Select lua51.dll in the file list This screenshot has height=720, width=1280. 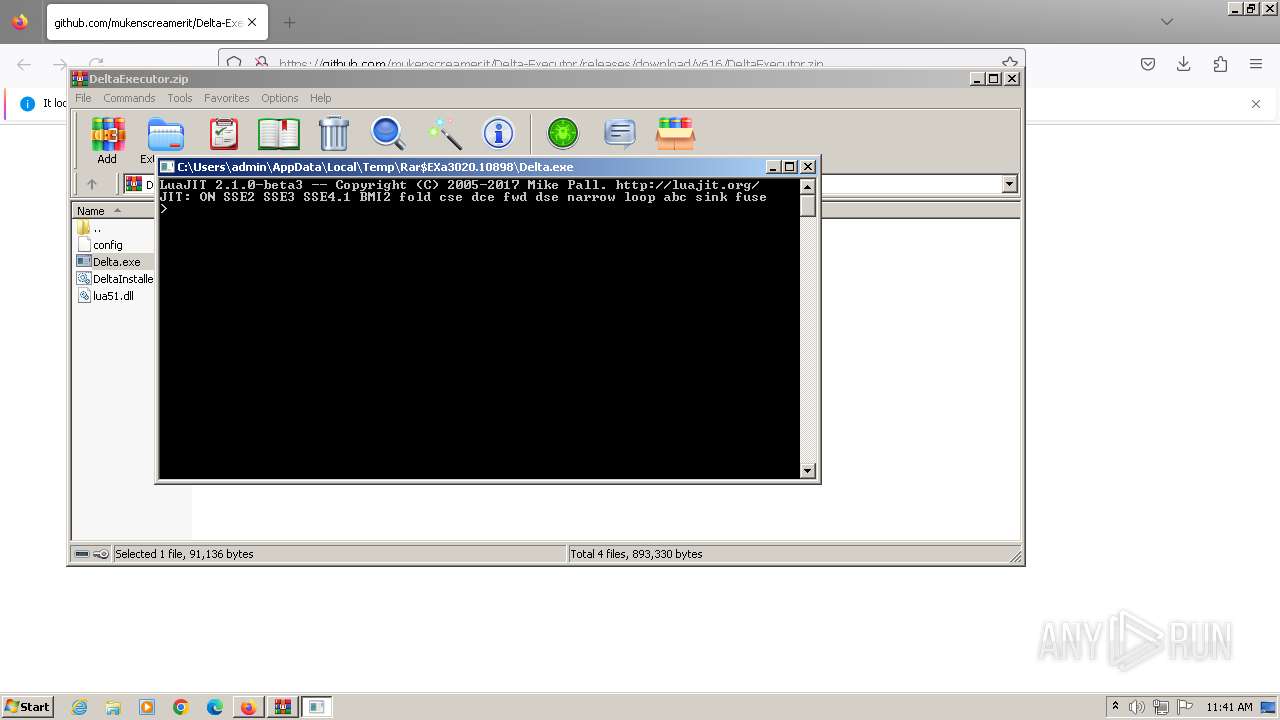(x=106, y=296)
